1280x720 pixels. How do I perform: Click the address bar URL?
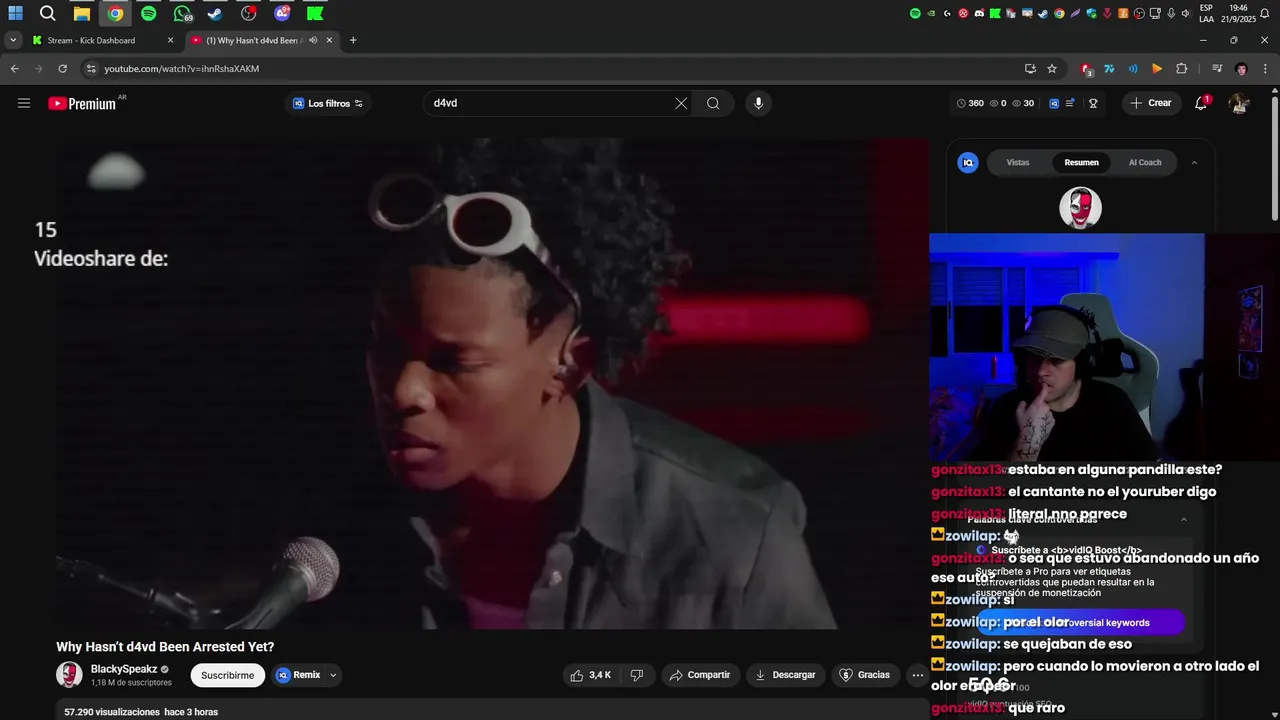[181, 69]
